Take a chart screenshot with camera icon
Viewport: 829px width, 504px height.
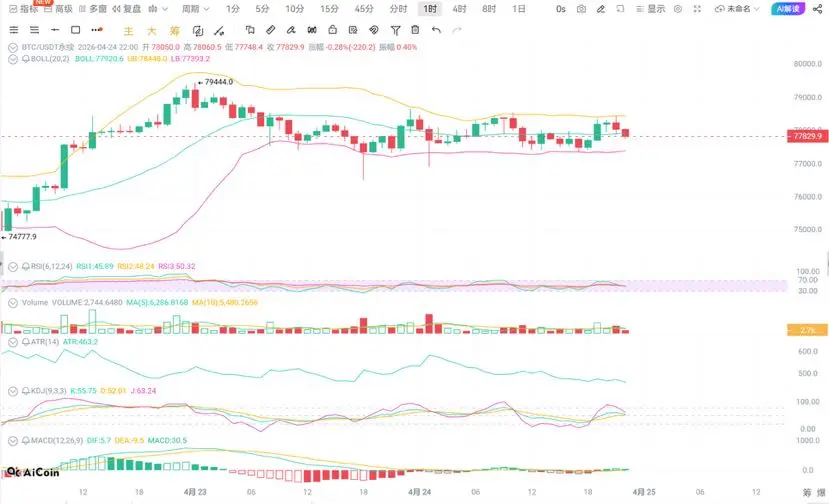pos(581,9)
